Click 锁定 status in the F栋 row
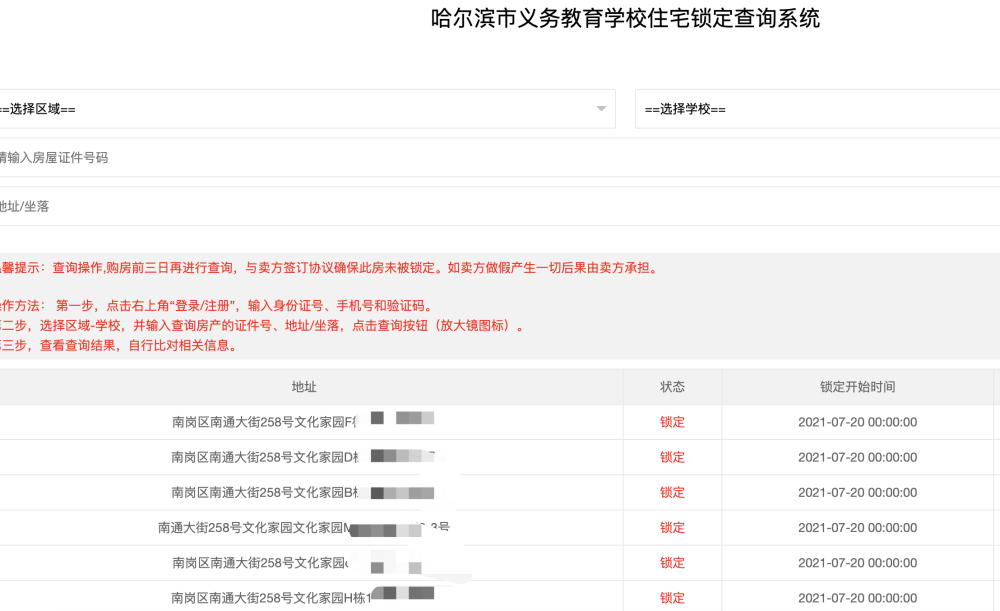The width and height of the screenshot is (1000, 611). pyautogui.click(x=672, y=422)
